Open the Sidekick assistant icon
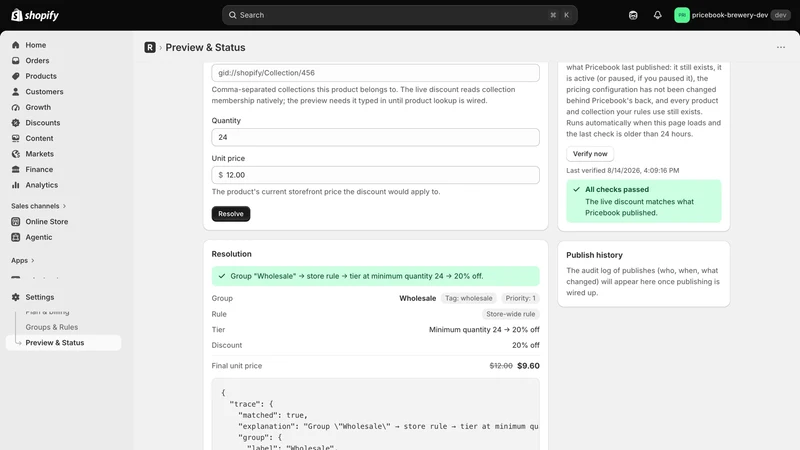Screen dimensions: 800x450 633,15
